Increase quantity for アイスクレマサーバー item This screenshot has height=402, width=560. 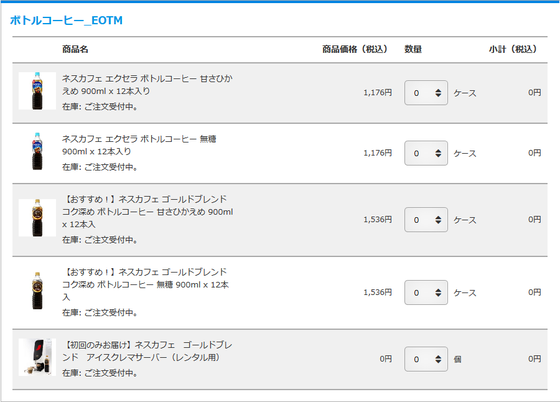(438, 357)
